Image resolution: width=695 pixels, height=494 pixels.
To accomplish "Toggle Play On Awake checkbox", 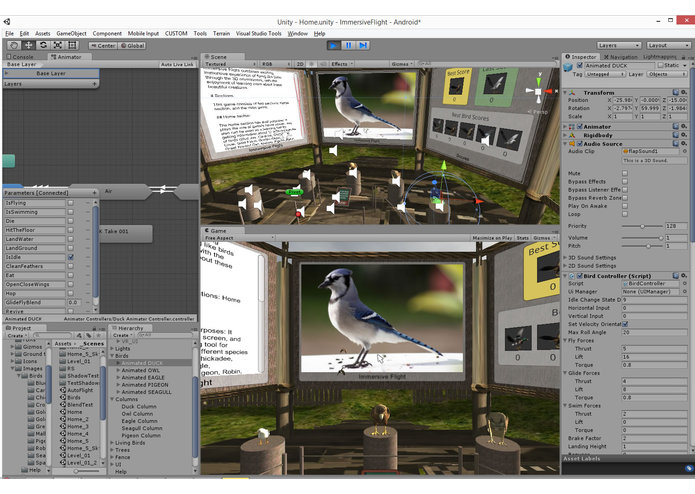I will [625, 206].
